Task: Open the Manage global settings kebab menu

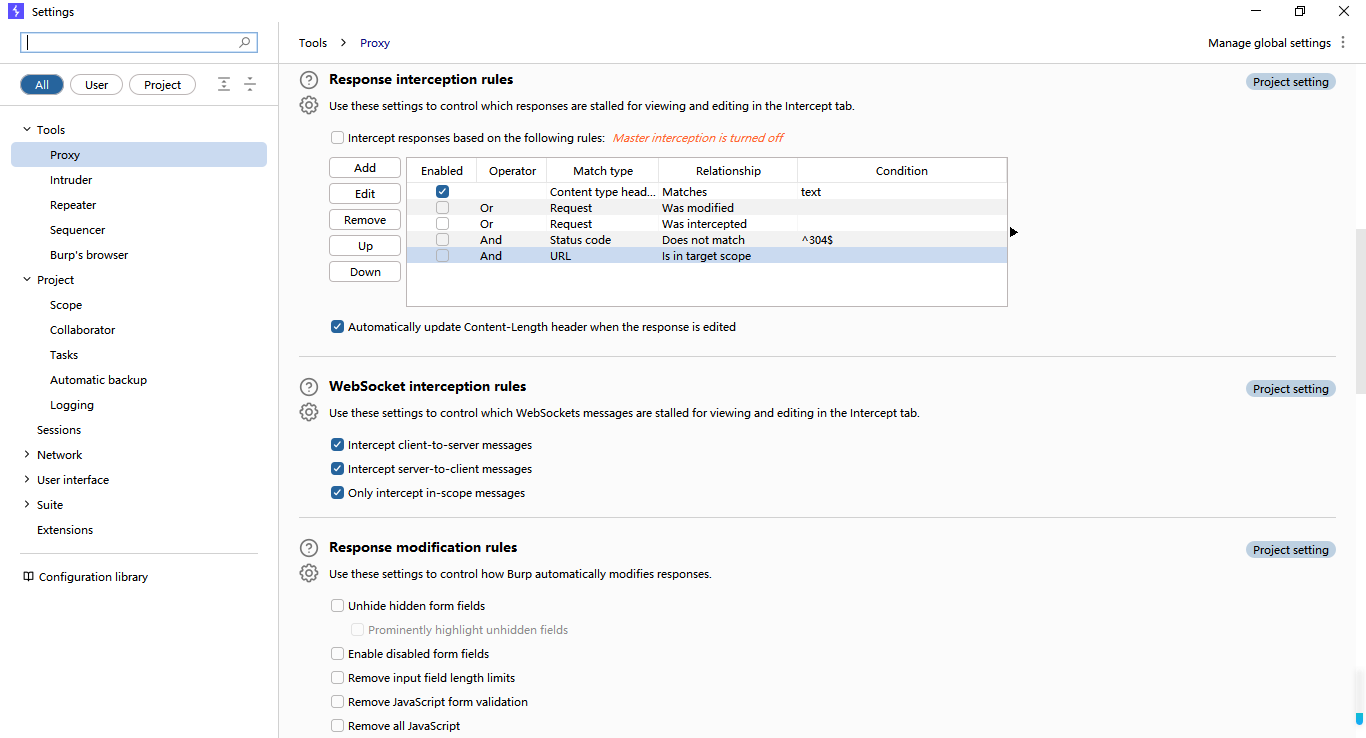Action: coord(1343,43)
